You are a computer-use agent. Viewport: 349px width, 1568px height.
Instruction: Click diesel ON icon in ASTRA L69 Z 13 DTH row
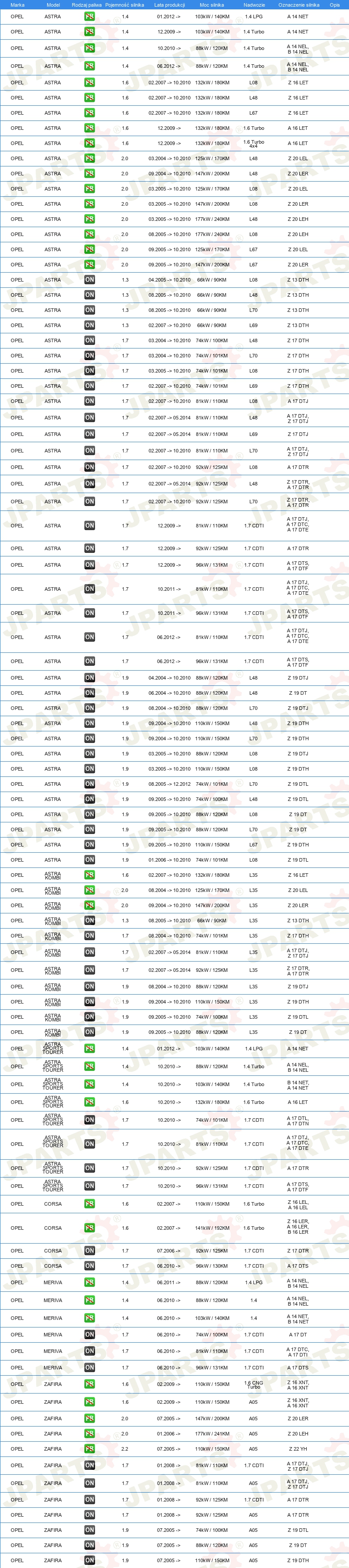(90, 325)
